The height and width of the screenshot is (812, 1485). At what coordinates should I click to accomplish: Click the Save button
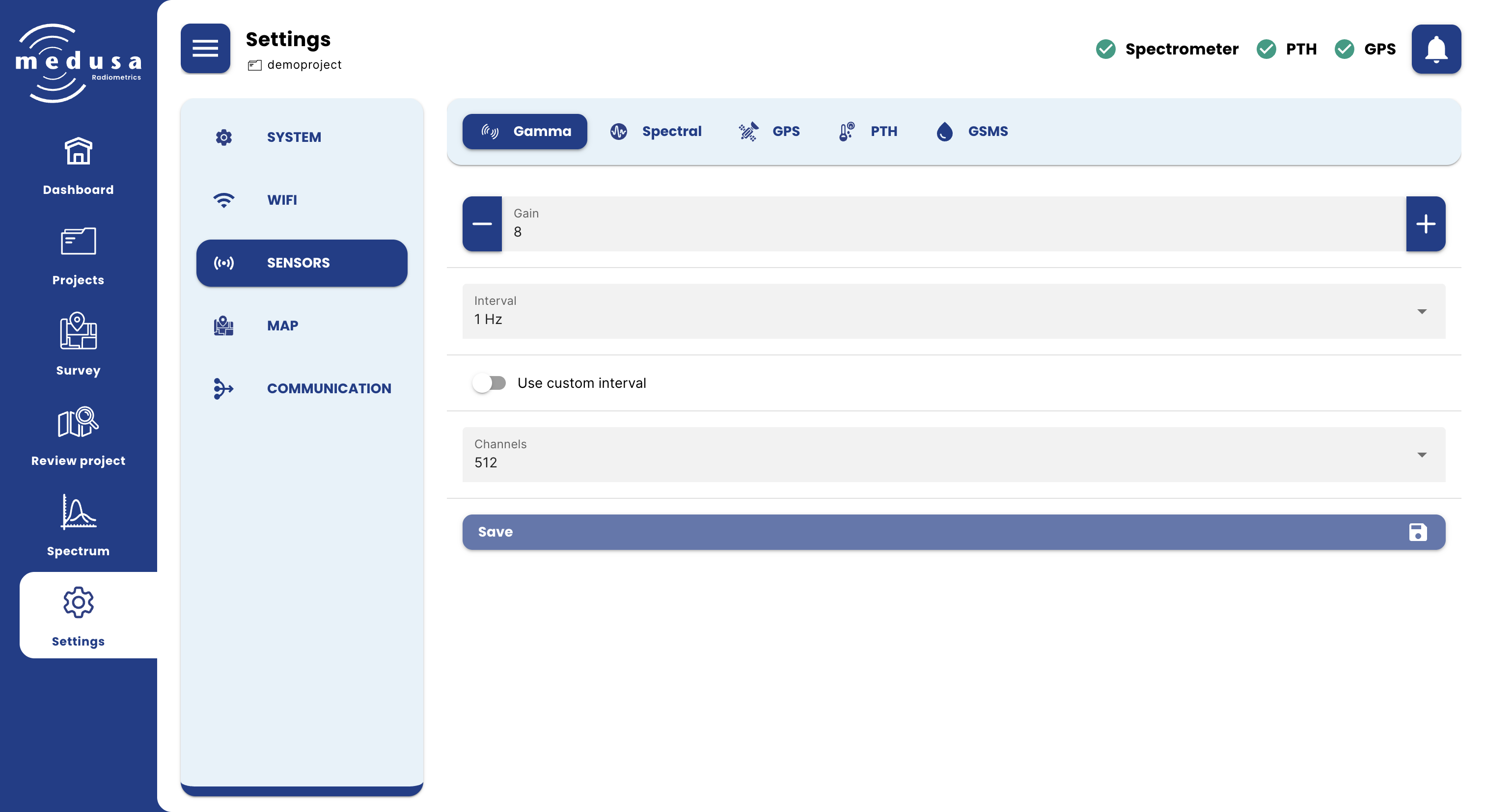[954, 532]
